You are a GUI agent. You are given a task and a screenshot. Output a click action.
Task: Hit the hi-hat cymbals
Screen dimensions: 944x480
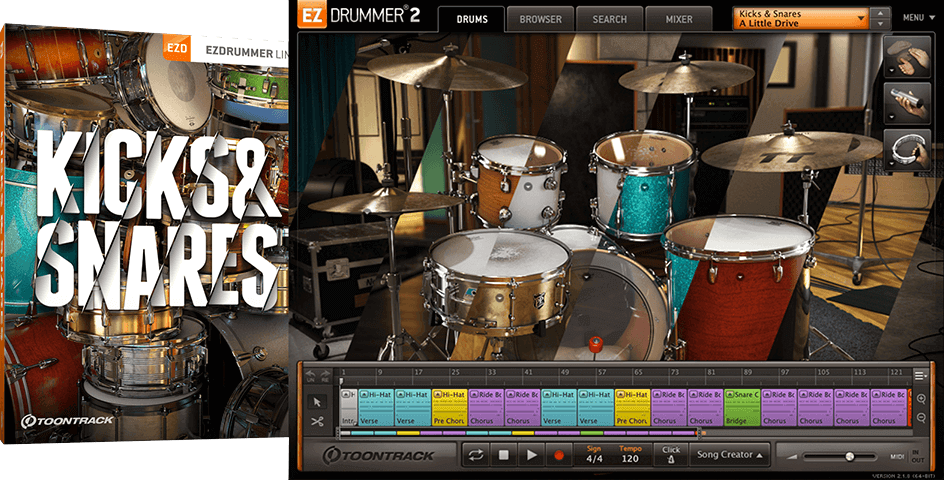[x=386, y=202]
